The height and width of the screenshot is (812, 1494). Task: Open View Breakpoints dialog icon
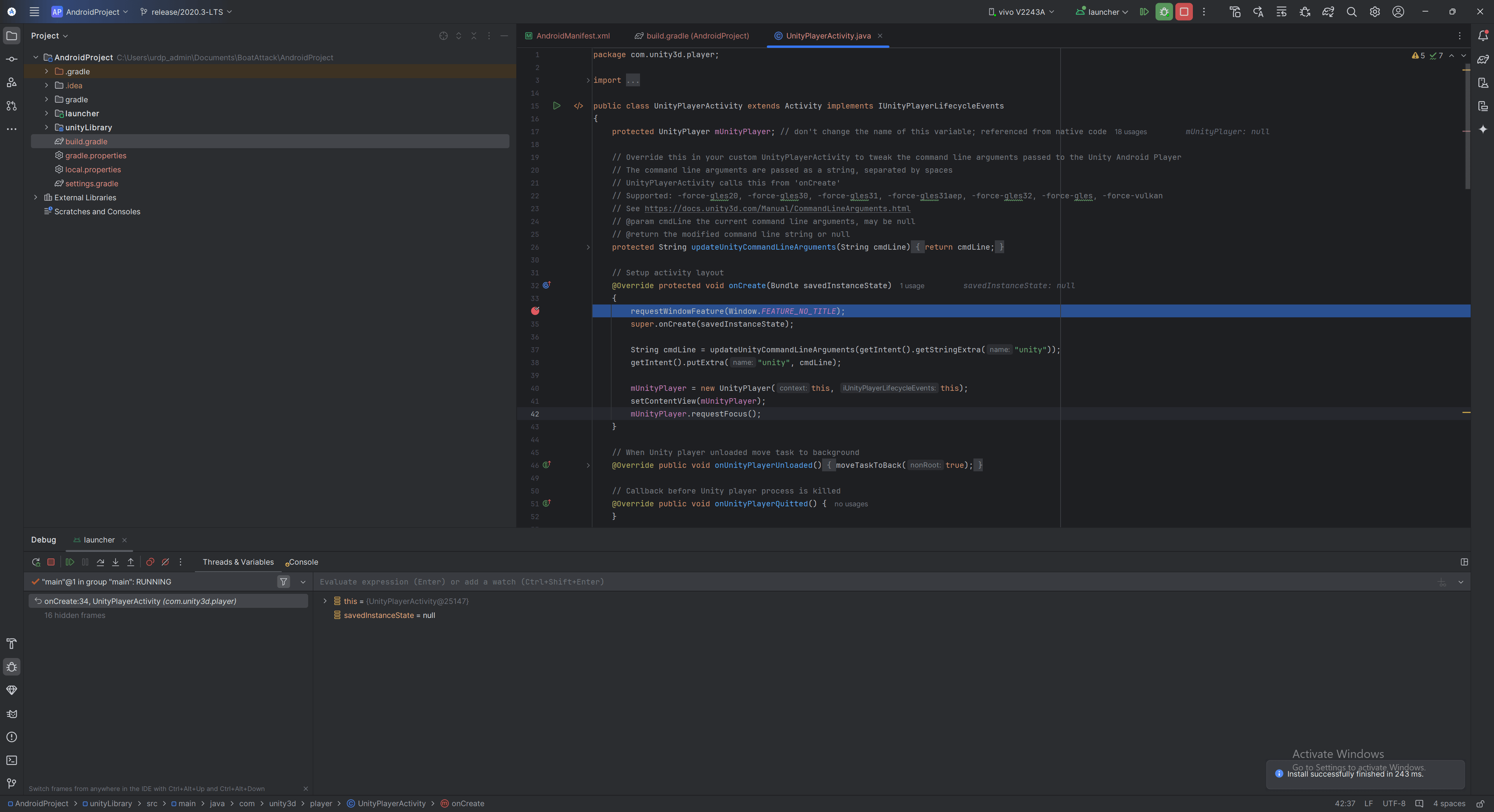point(150,562)
